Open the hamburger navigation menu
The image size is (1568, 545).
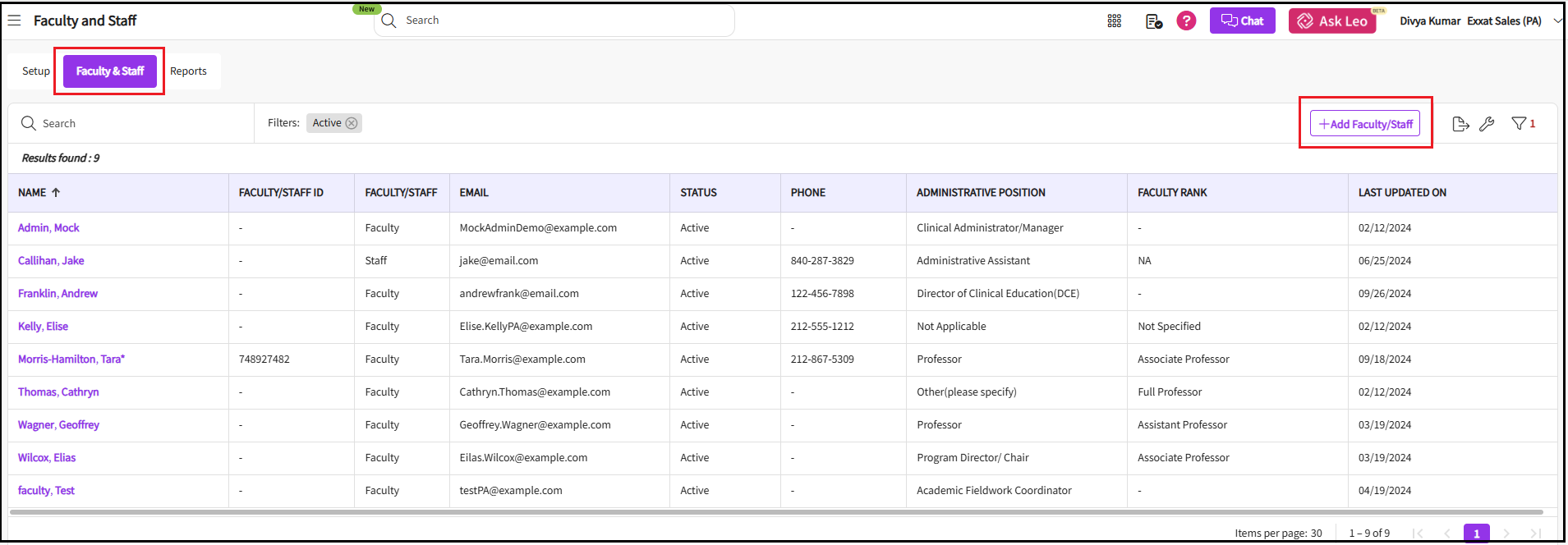point(14,21)
